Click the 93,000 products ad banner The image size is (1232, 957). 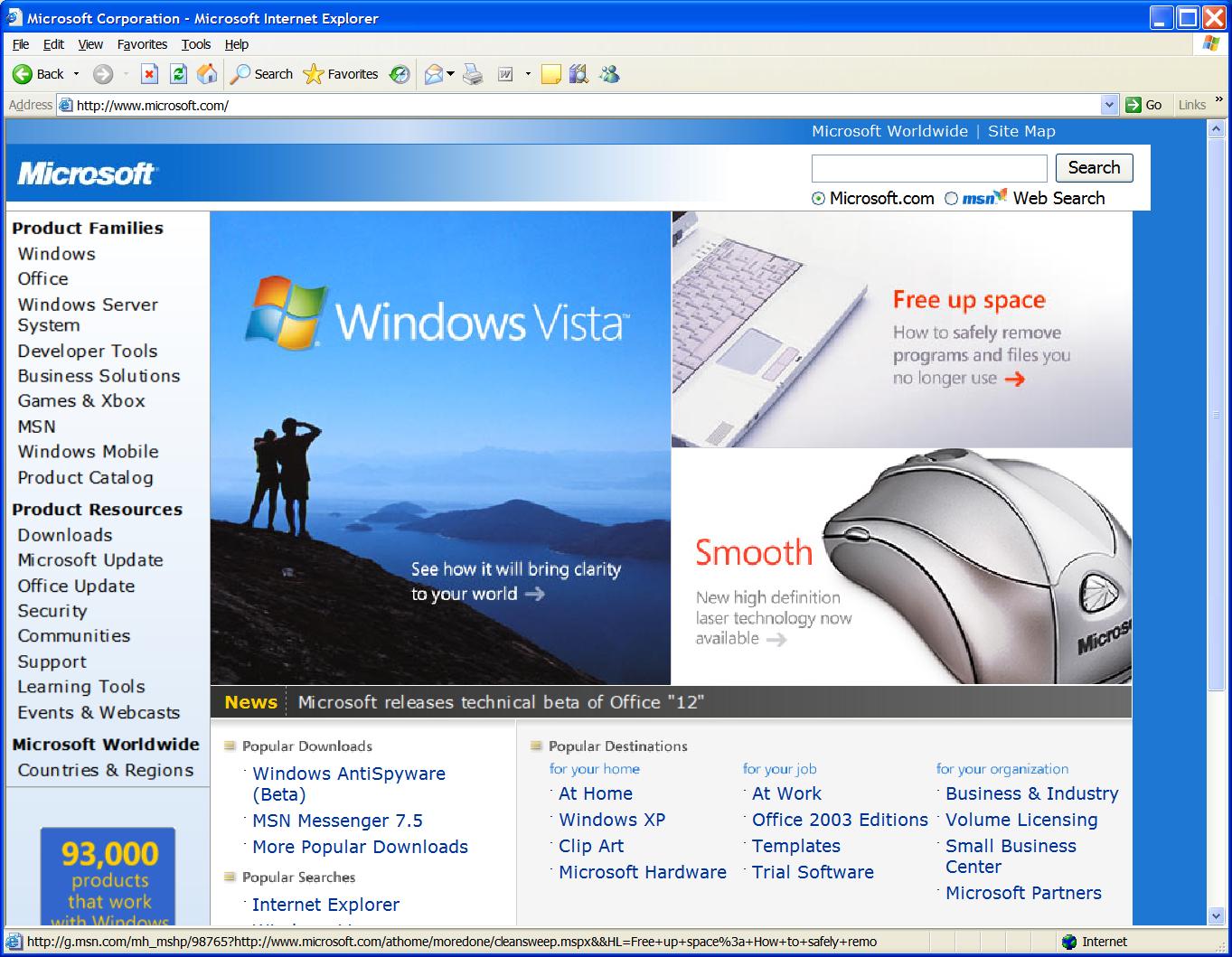point(108,877)
